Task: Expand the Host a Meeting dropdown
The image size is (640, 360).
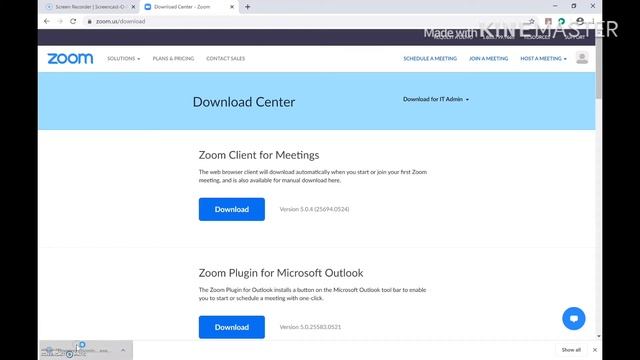Action: point(543,58)
